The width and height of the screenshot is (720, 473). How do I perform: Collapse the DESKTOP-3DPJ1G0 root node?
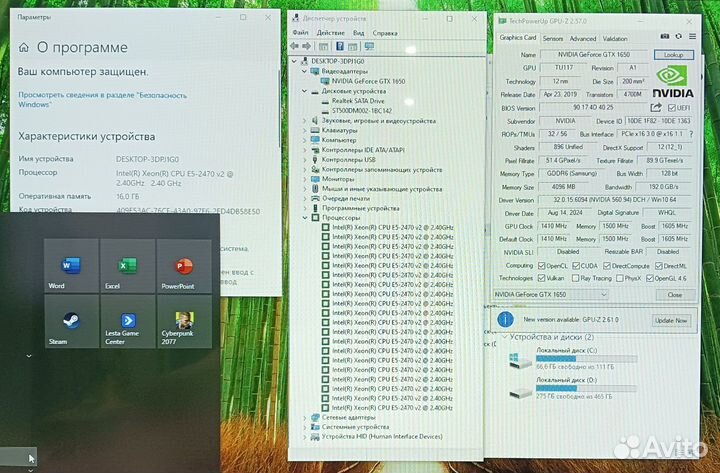(294, 61)
